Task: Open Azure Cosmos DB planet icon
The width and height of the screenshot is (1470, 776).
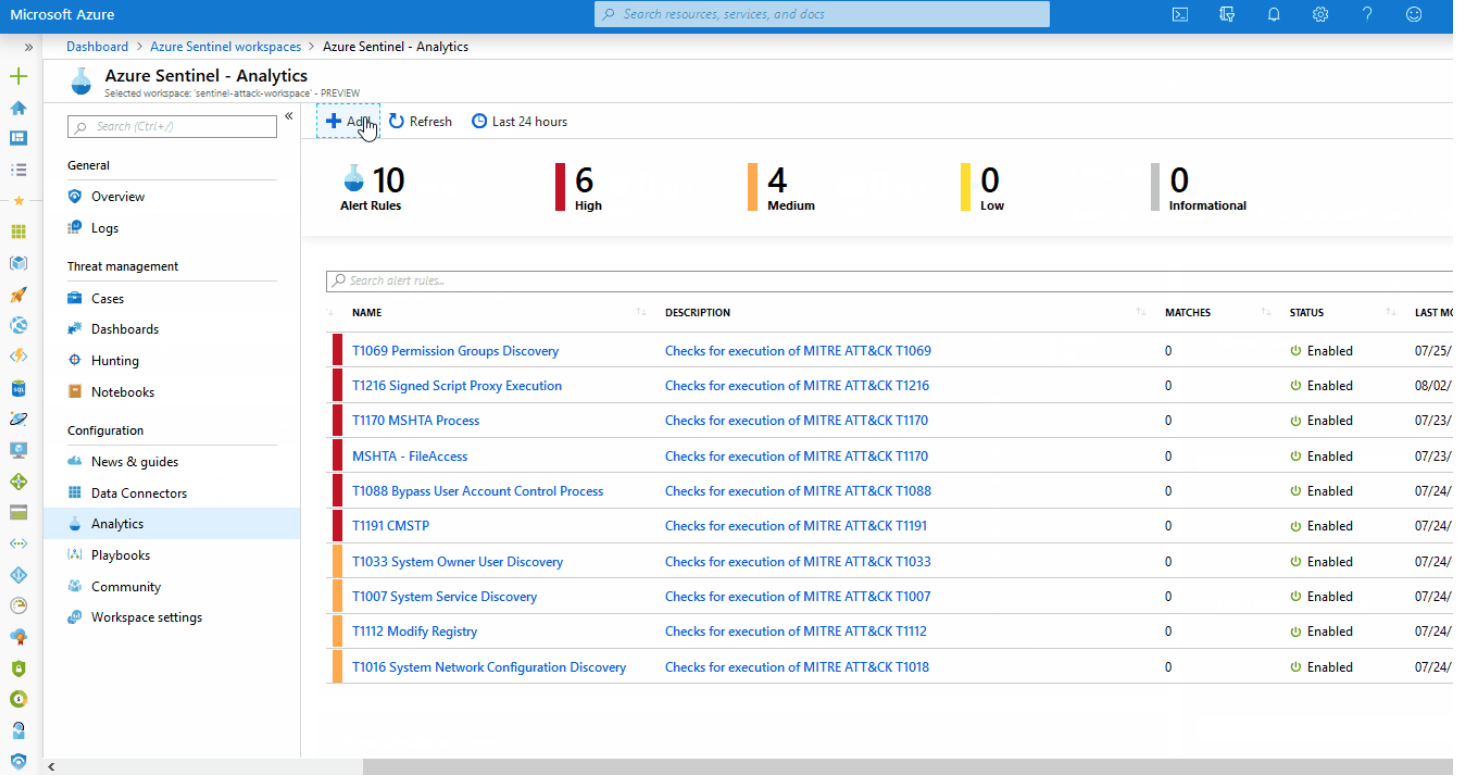Action: tap(18, 419)
